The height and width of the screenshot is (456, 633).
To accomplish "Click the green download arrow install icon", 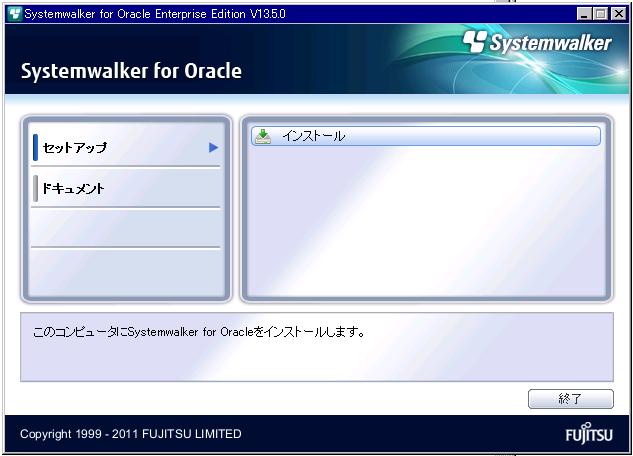I will (x=263, y=136).
